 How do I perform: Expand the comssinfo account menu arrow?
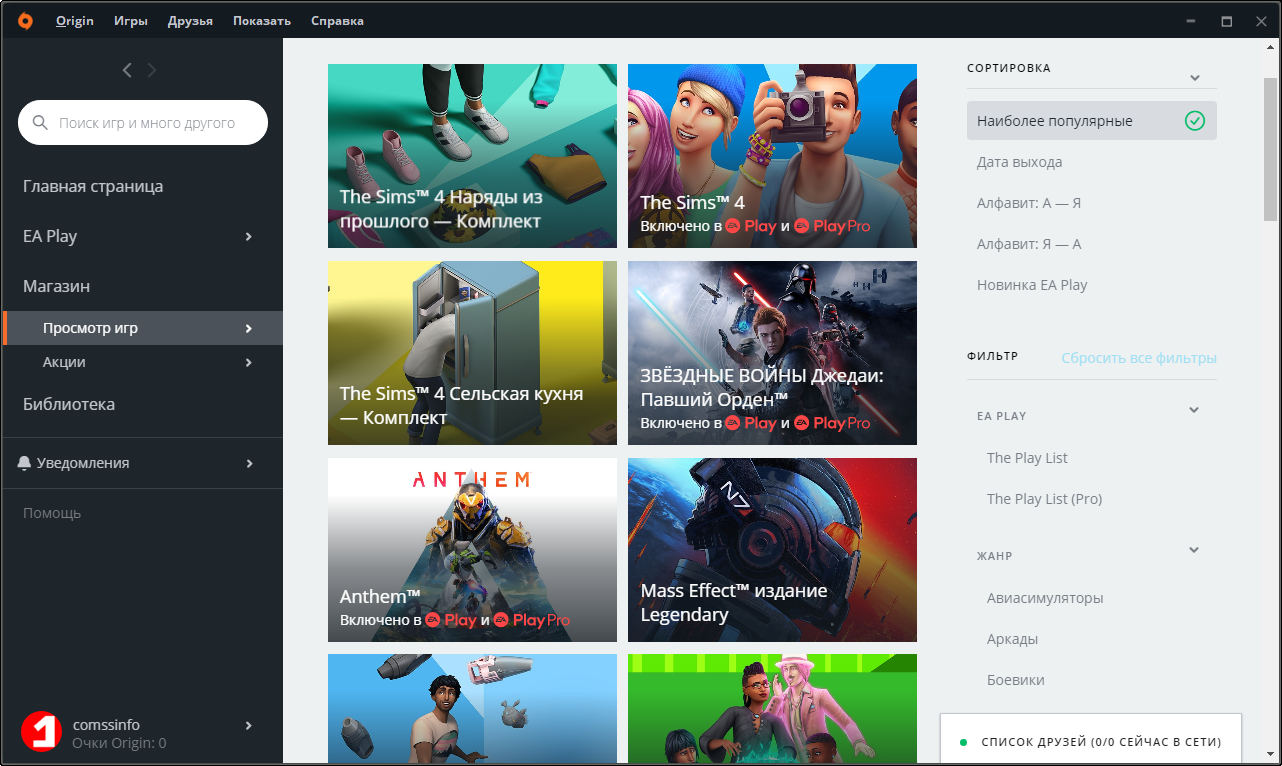[249, 725]
